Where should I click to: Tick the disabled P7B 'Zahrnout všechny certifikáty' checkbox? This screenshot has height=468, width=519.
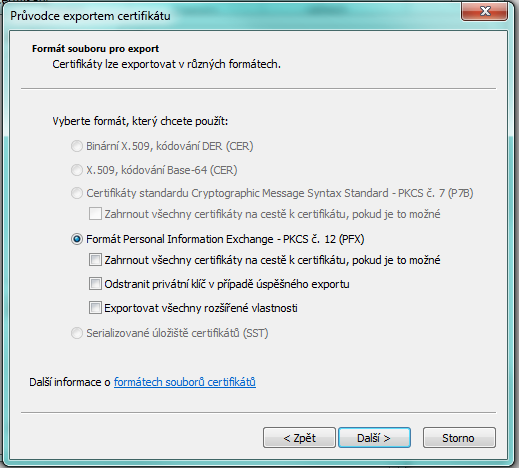click(95, 214)
